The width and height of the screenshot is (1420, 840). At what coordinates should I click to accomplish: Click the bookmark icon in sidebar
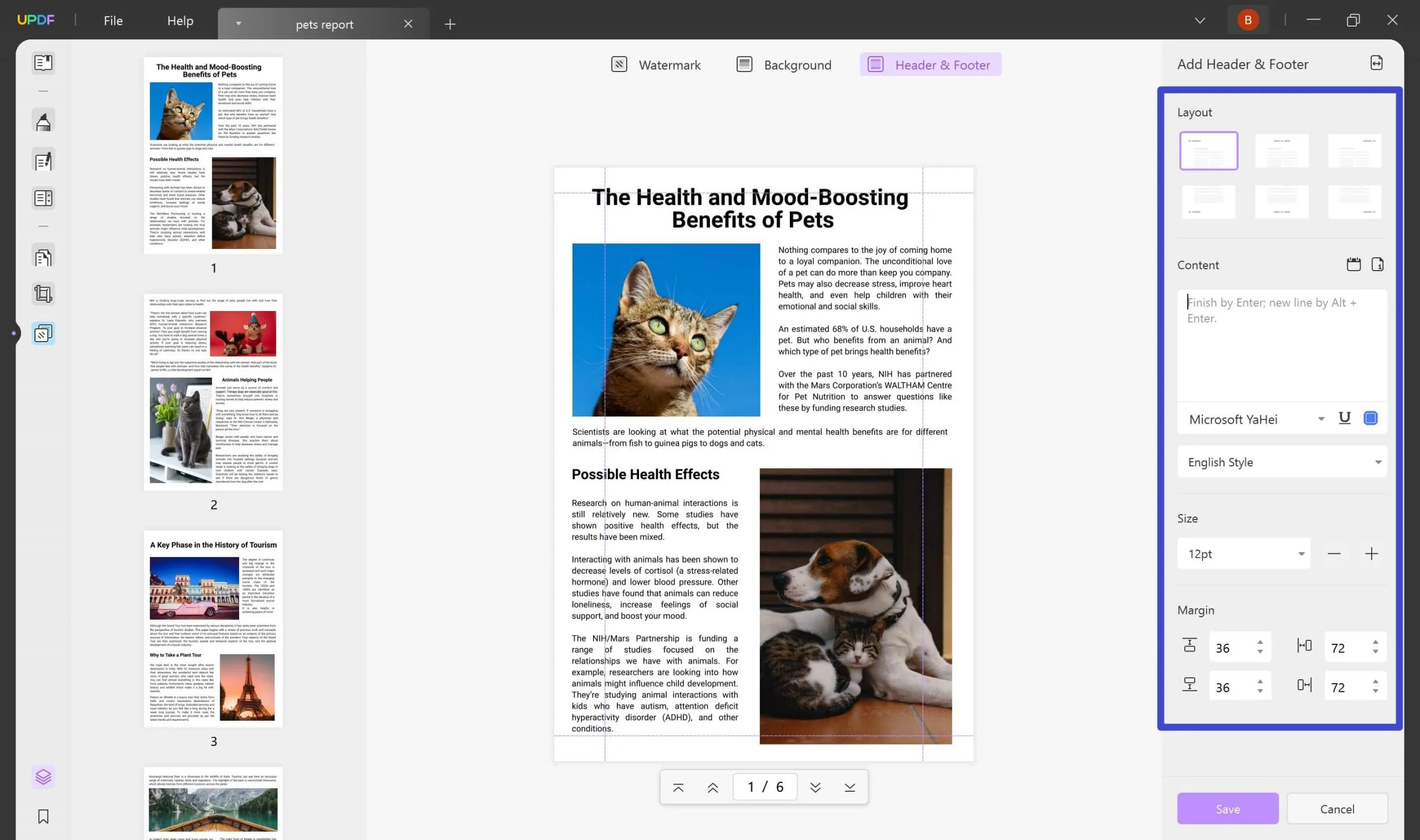[43, 816]
